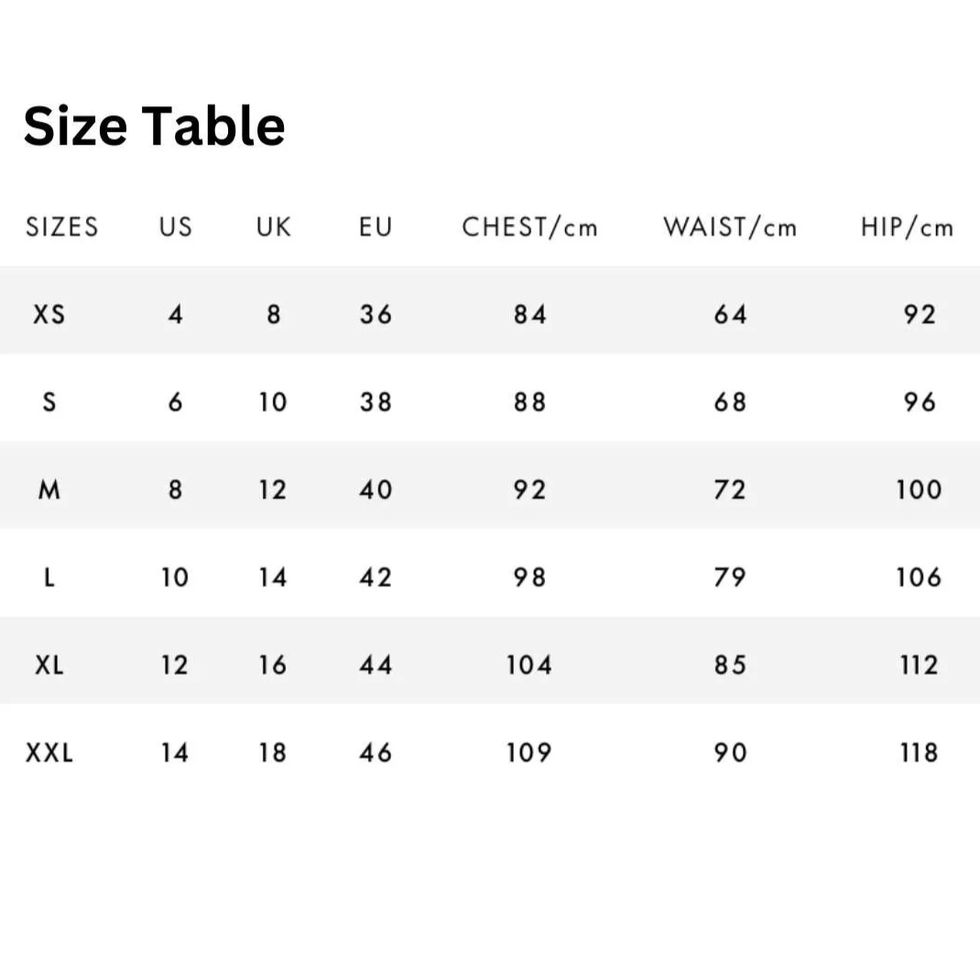Image resolution: width=980 pixels, height=980 pixels.
Task: Select the S size row label
Action: [49, 402]
